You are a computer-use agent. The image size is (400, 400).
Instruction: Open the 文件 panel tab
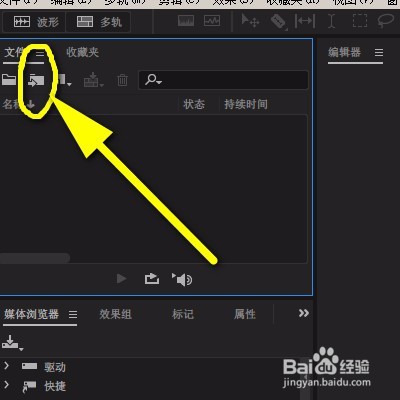click(x=13, y=52)
